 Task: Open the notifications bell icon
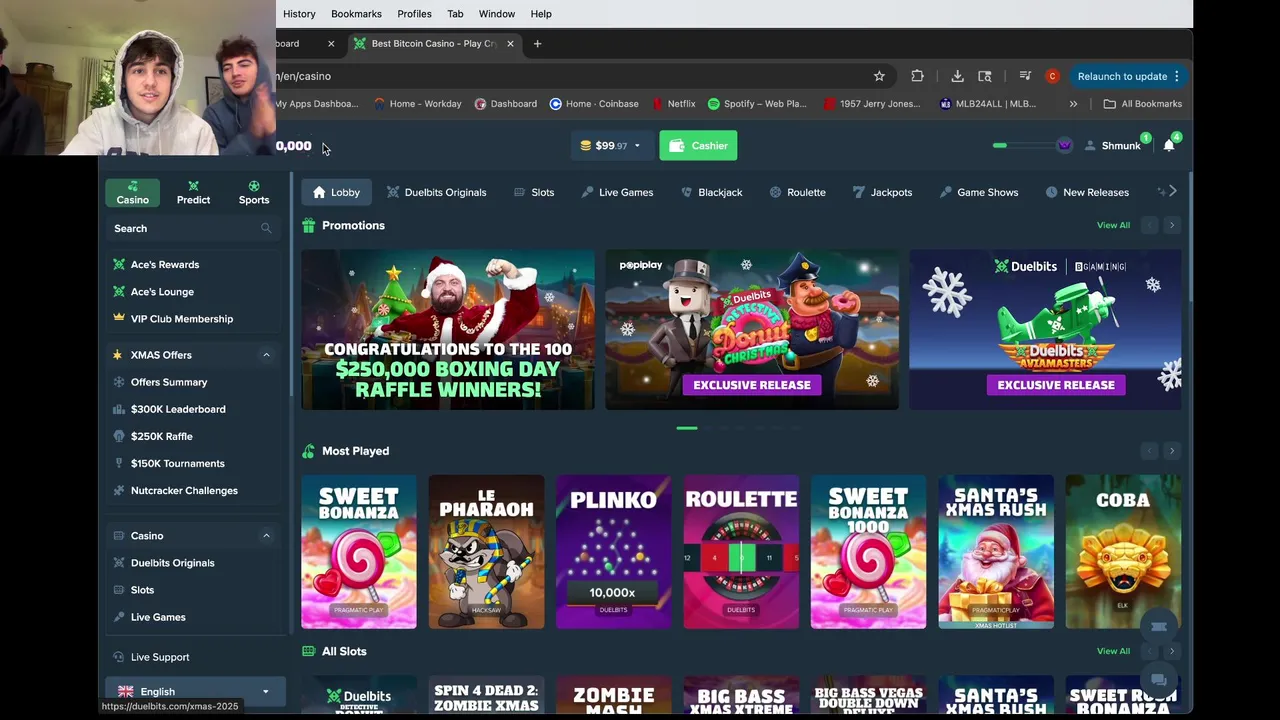(x=1169, y=146)
